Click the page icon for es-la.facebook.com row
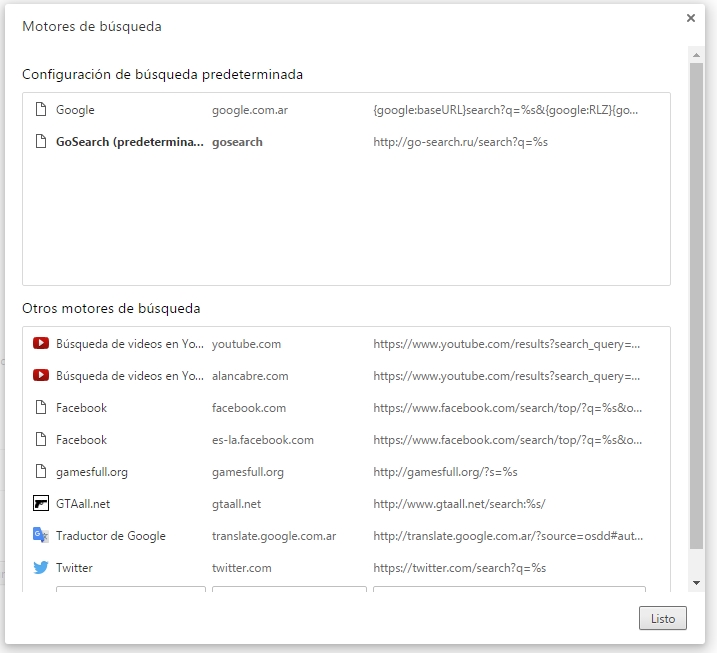717x653 pixels. pyautogui.click(x=41, y=439)
